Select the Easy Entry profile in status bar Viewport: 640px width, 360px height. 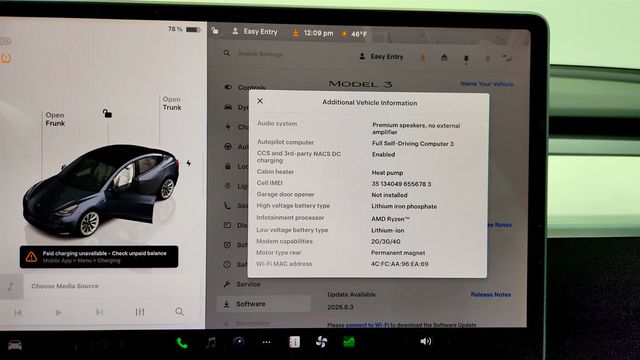click(255, 31)
